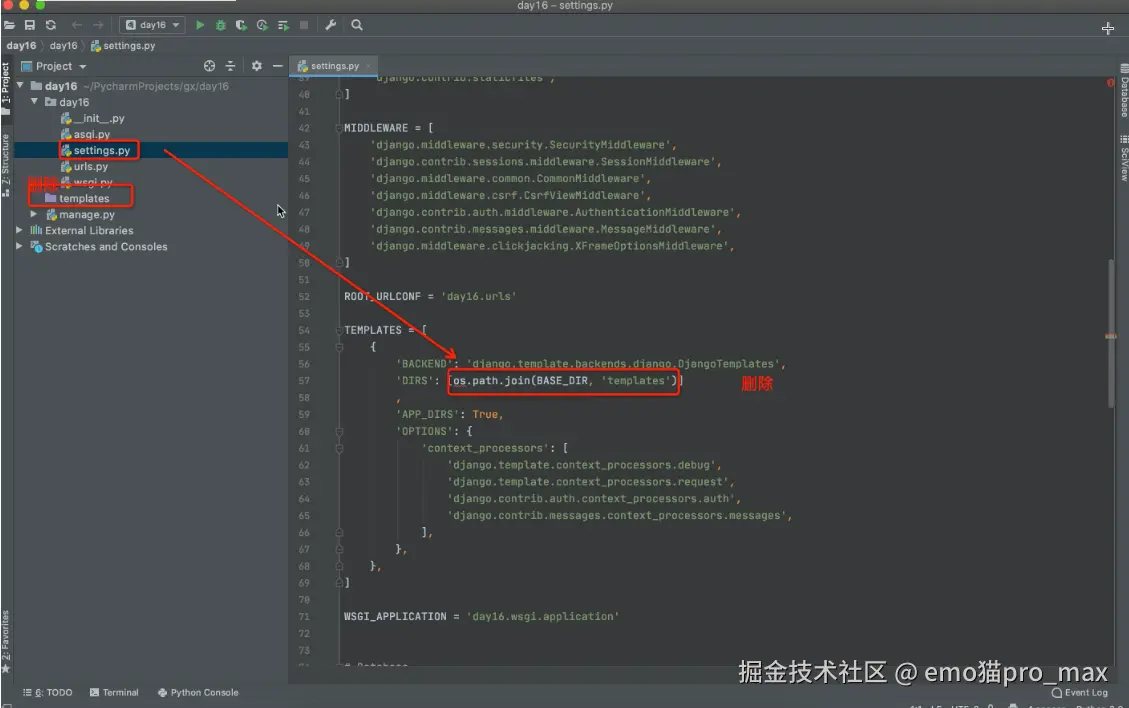Collapse the inner day16 folder

click(x=35, y=102)
